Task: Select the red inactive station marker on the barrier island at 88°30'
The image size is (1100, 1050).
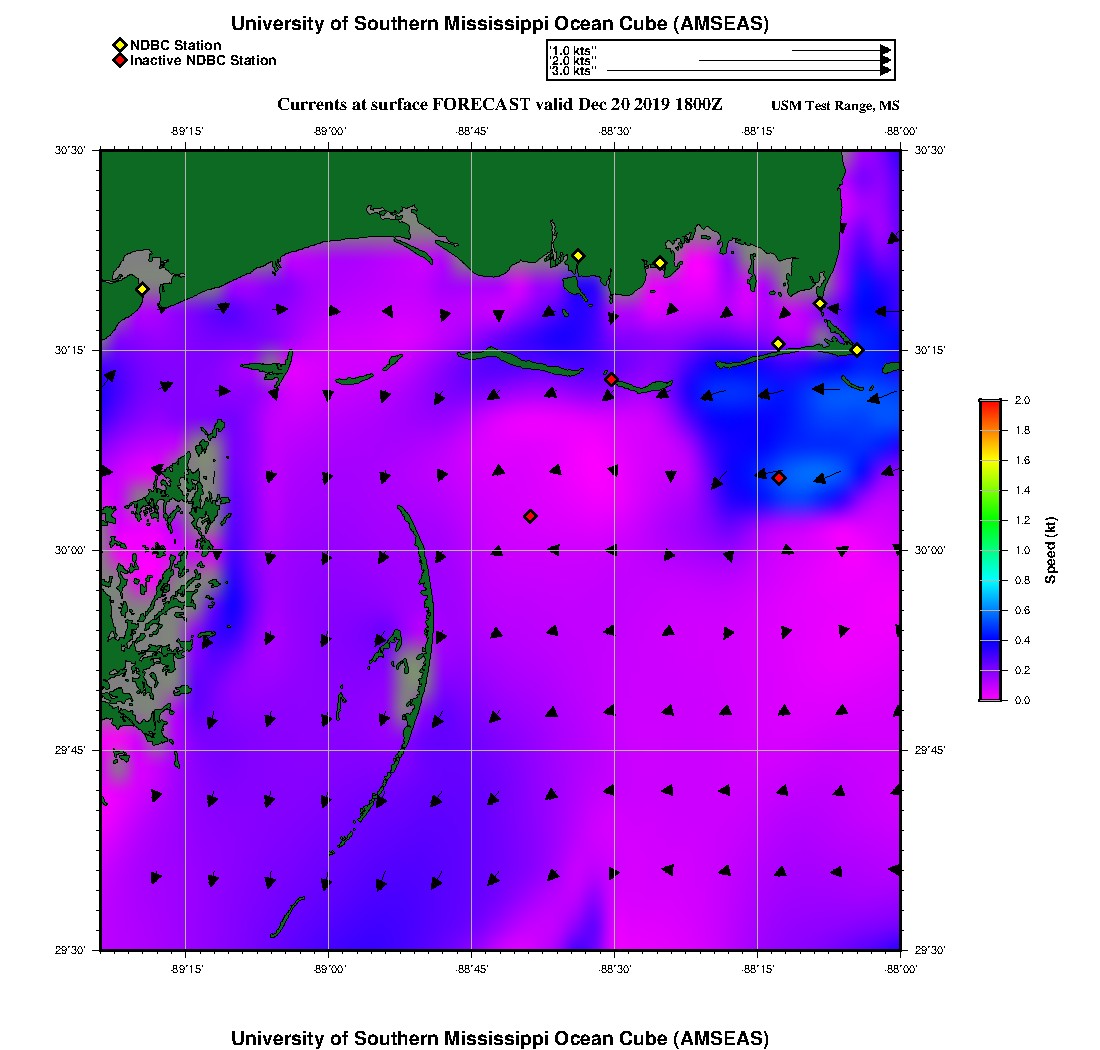Action: click(611, 379)
